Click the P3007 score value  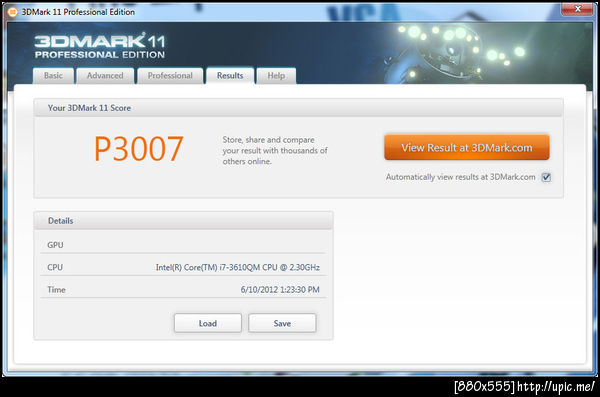(139, 149)
